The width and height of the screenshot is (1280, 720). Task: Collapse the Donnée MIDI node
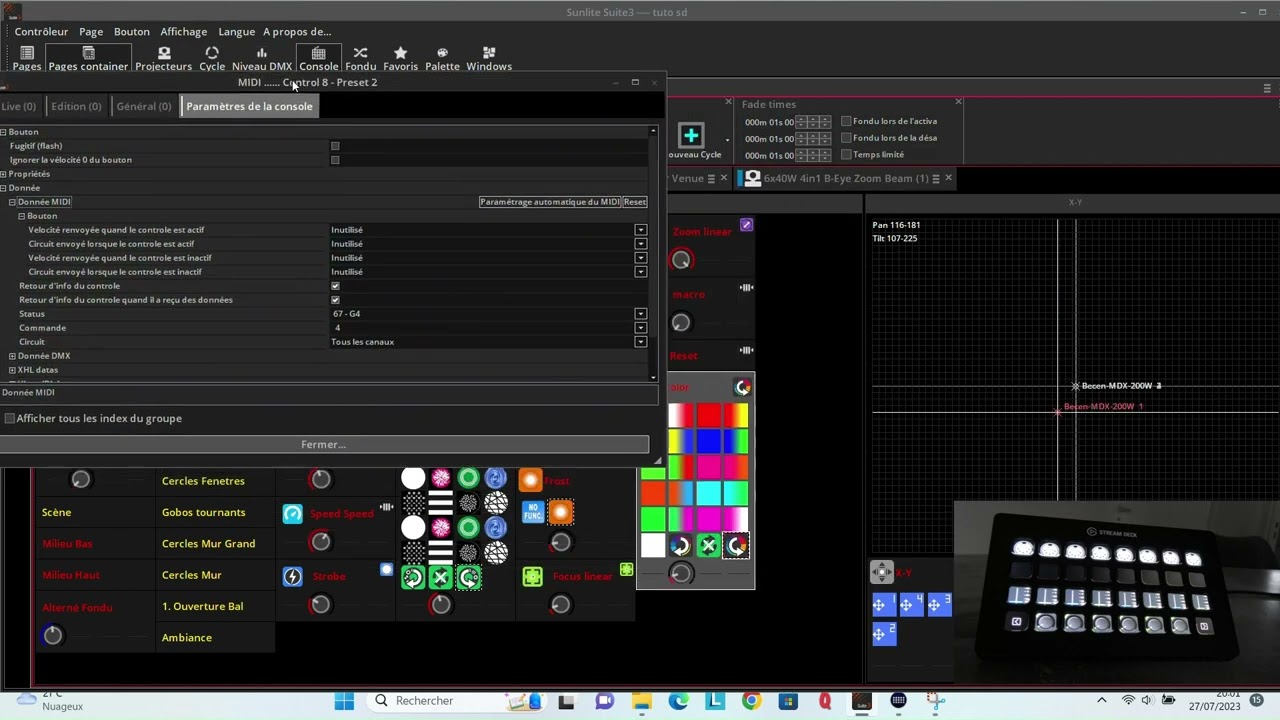[12, 202]
